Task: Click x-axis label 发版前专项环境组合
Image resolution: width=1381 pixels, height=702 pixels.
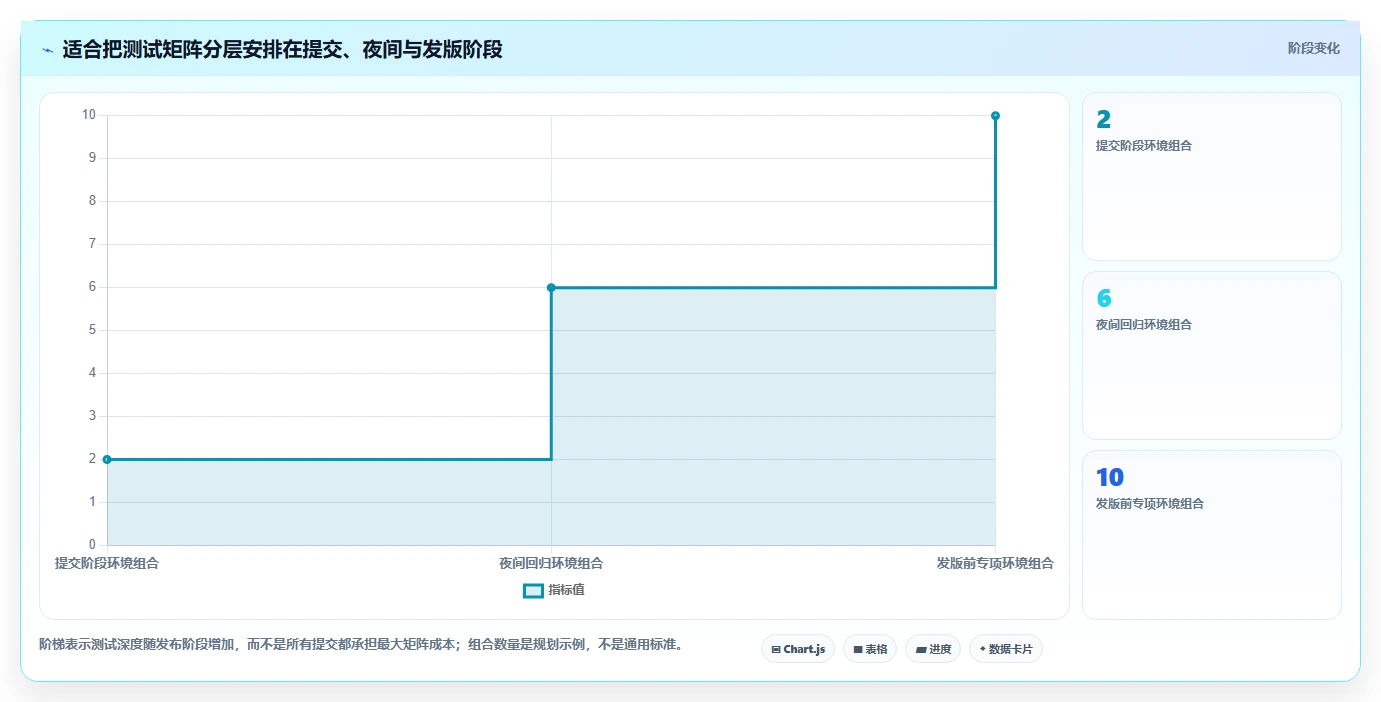Action: coord(995,563)
